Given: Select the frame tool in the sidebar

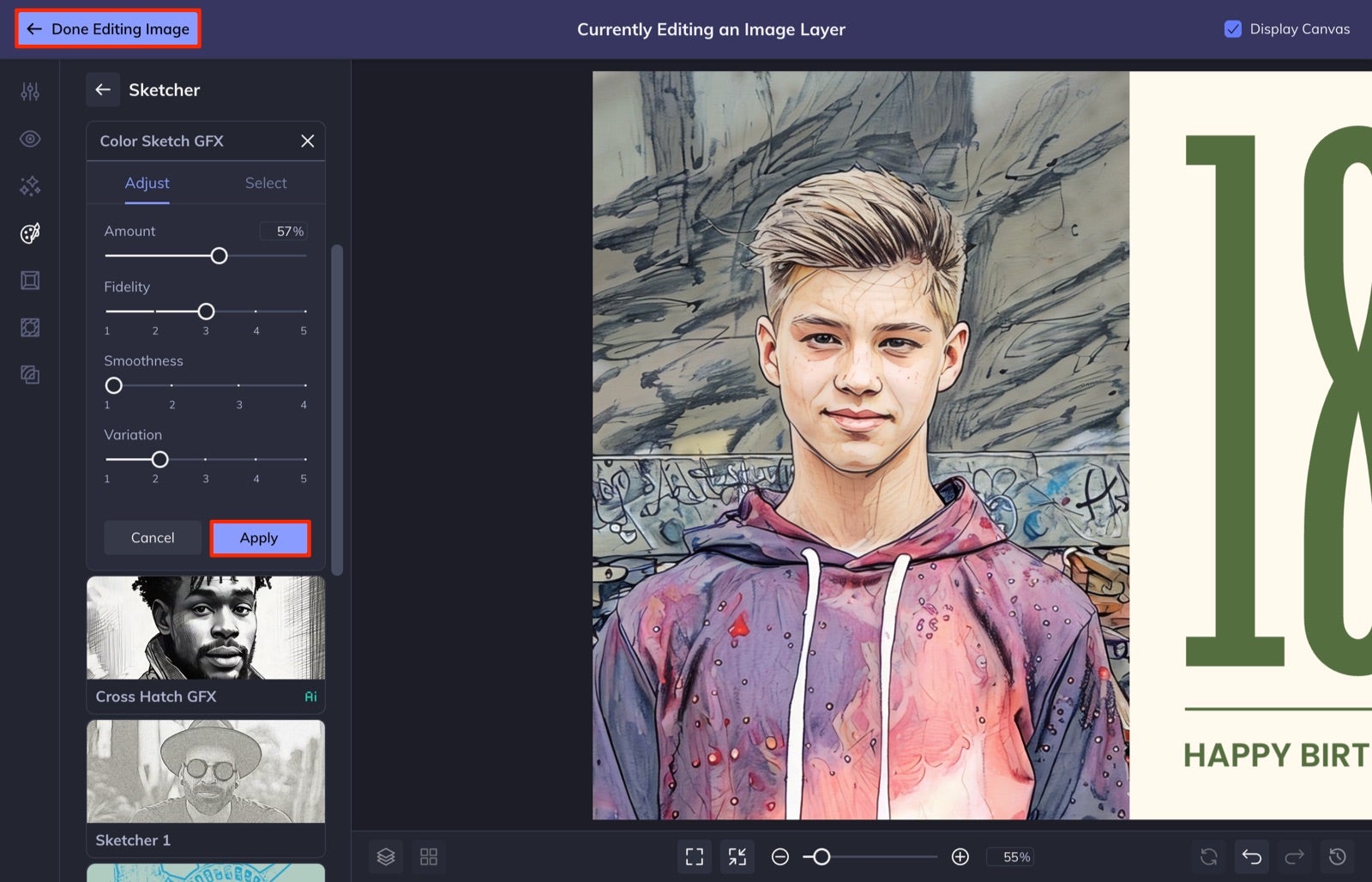Looking at the screenshot, I should pyautogui.click(x=30, y=280).
